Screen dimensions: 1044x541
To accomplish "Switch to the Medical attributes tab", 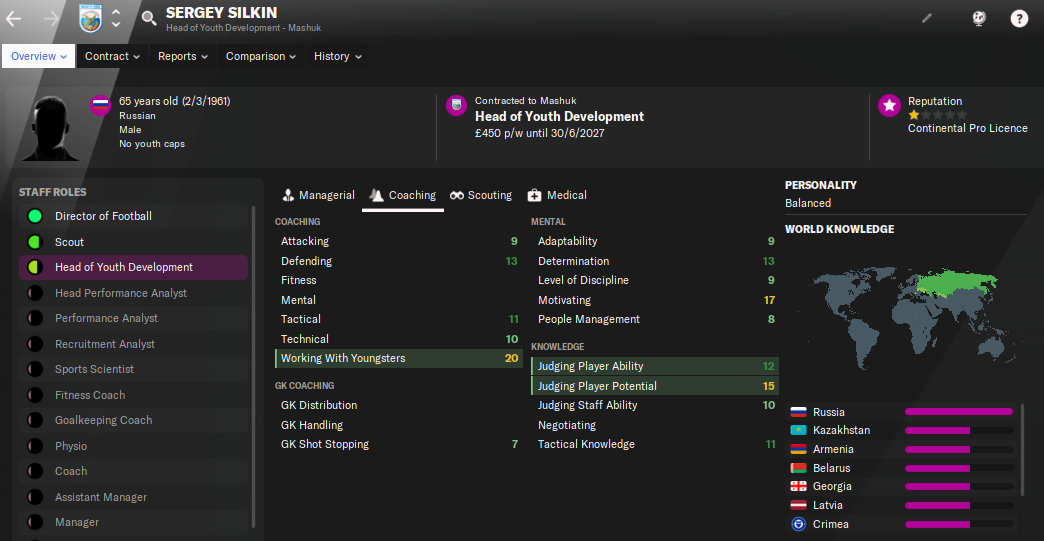I will tap(557, 195).
